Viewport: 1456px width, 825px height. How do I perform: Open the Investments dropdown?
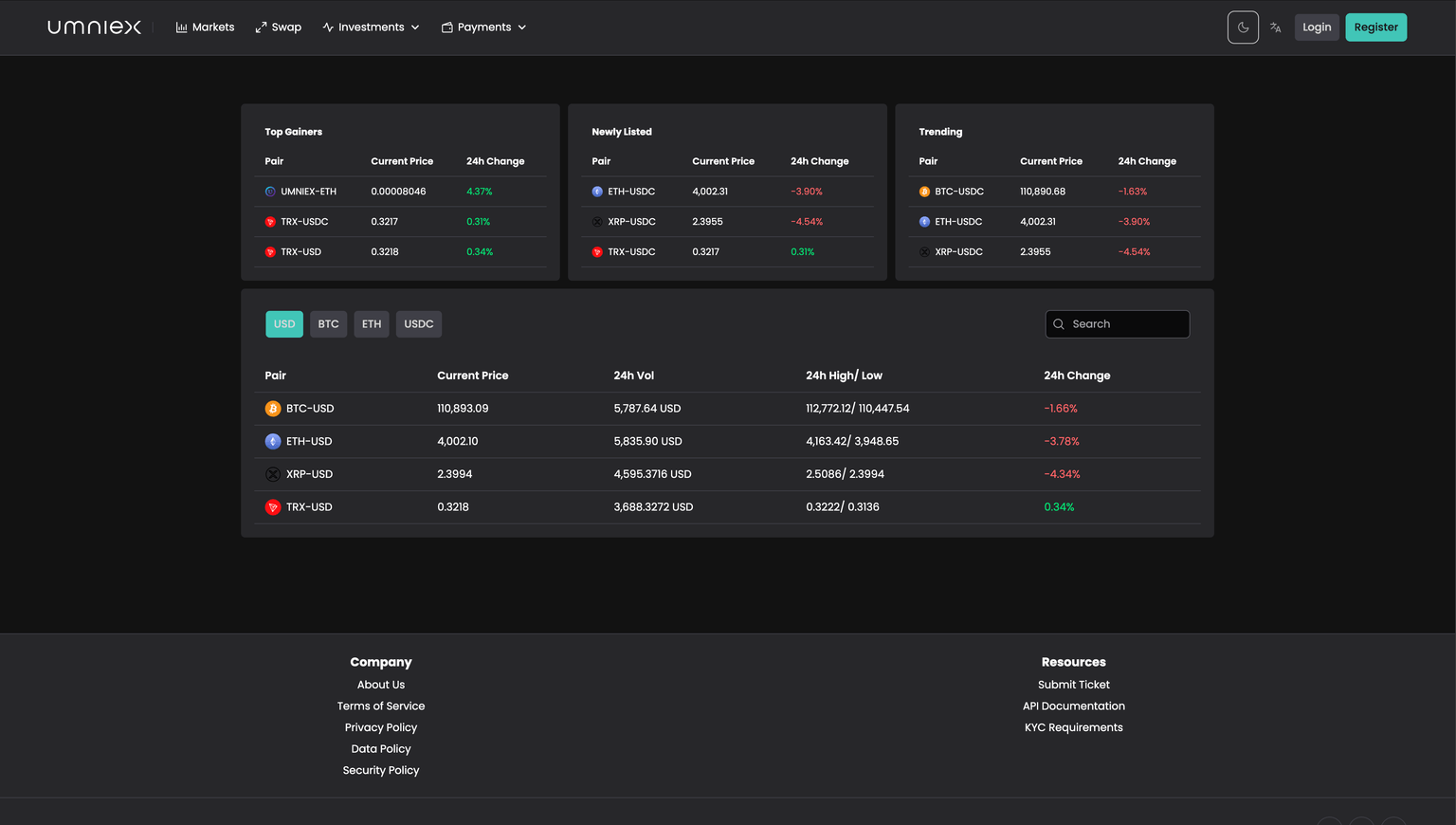[x=371, y=27]
